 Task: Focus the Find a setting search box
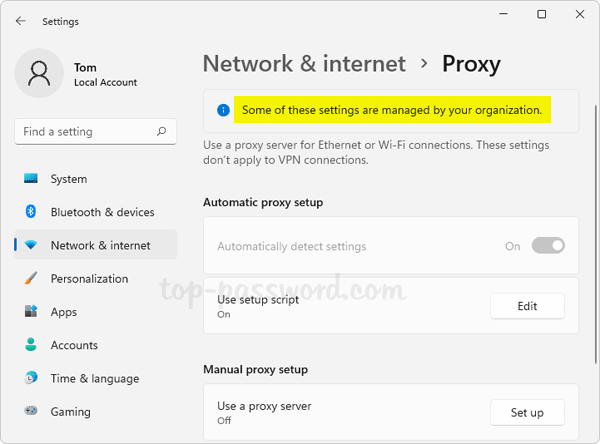point(85,131)
